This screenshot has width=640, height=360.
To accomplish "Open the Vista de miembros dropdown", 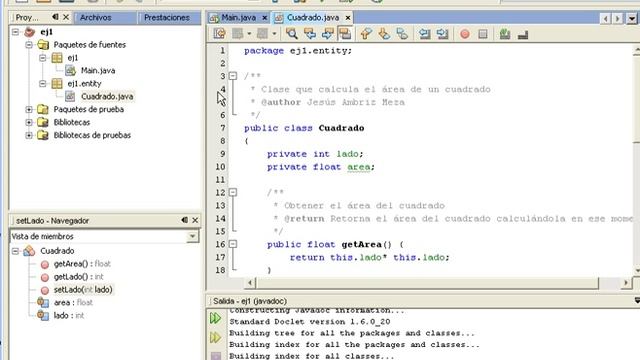I will tap(192, 236).
